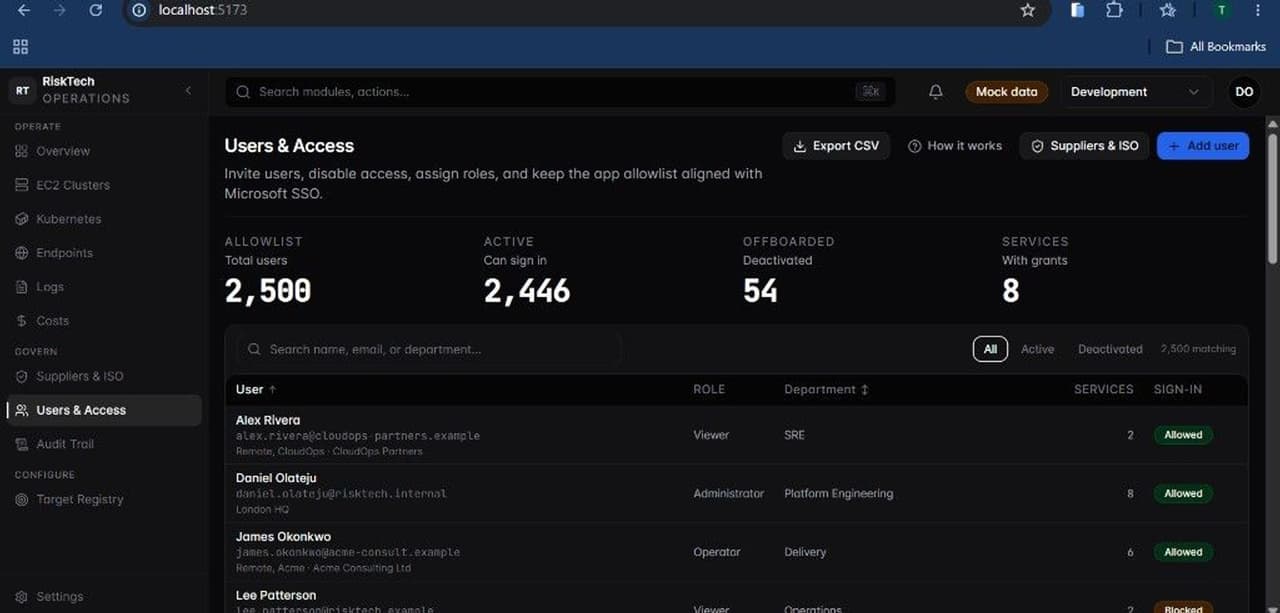Click the Audit Trail icon in sidebar
The height and width of the screenshot is (613, 1280).
[x=22, y=444]
